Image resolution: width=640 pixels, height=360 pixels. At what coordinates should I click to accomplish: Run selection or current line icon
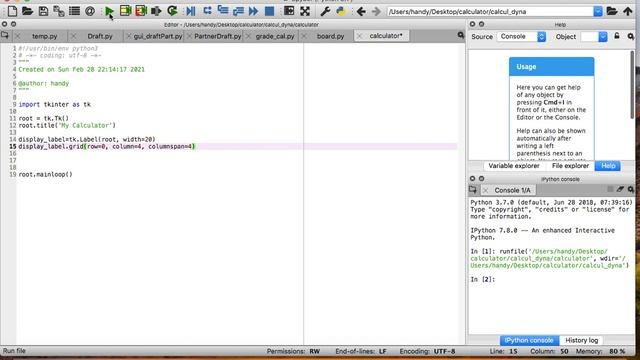(x=156, y=11)
